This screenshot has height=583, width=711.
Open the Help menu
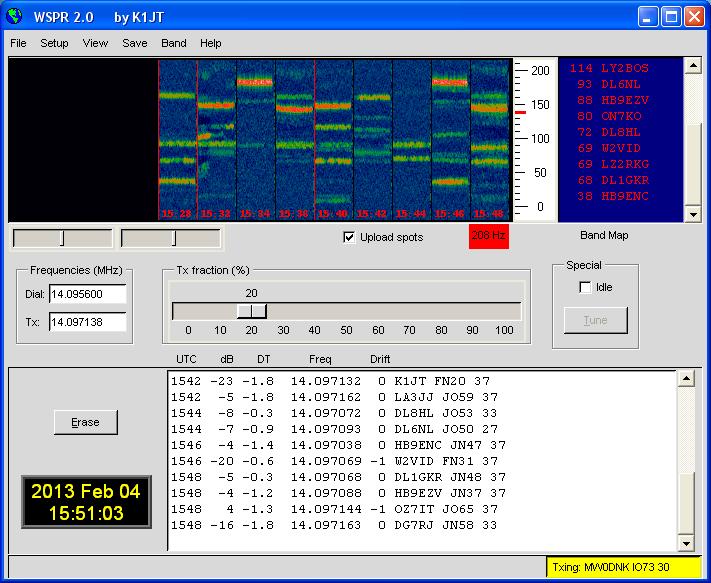210,43
